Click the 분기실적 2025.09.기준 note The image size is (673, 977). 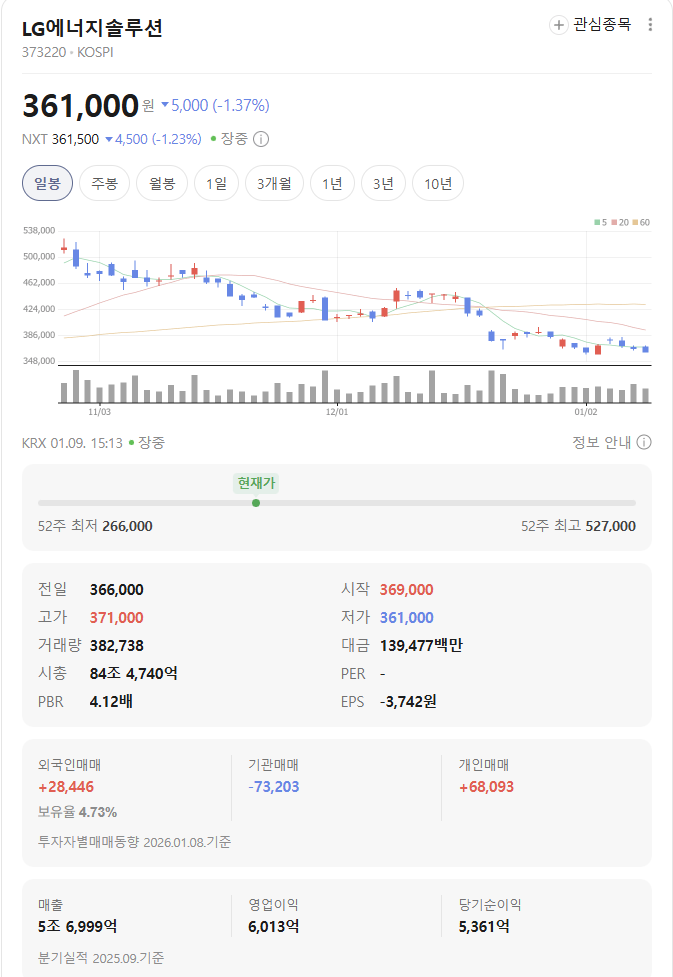[101, 958]
